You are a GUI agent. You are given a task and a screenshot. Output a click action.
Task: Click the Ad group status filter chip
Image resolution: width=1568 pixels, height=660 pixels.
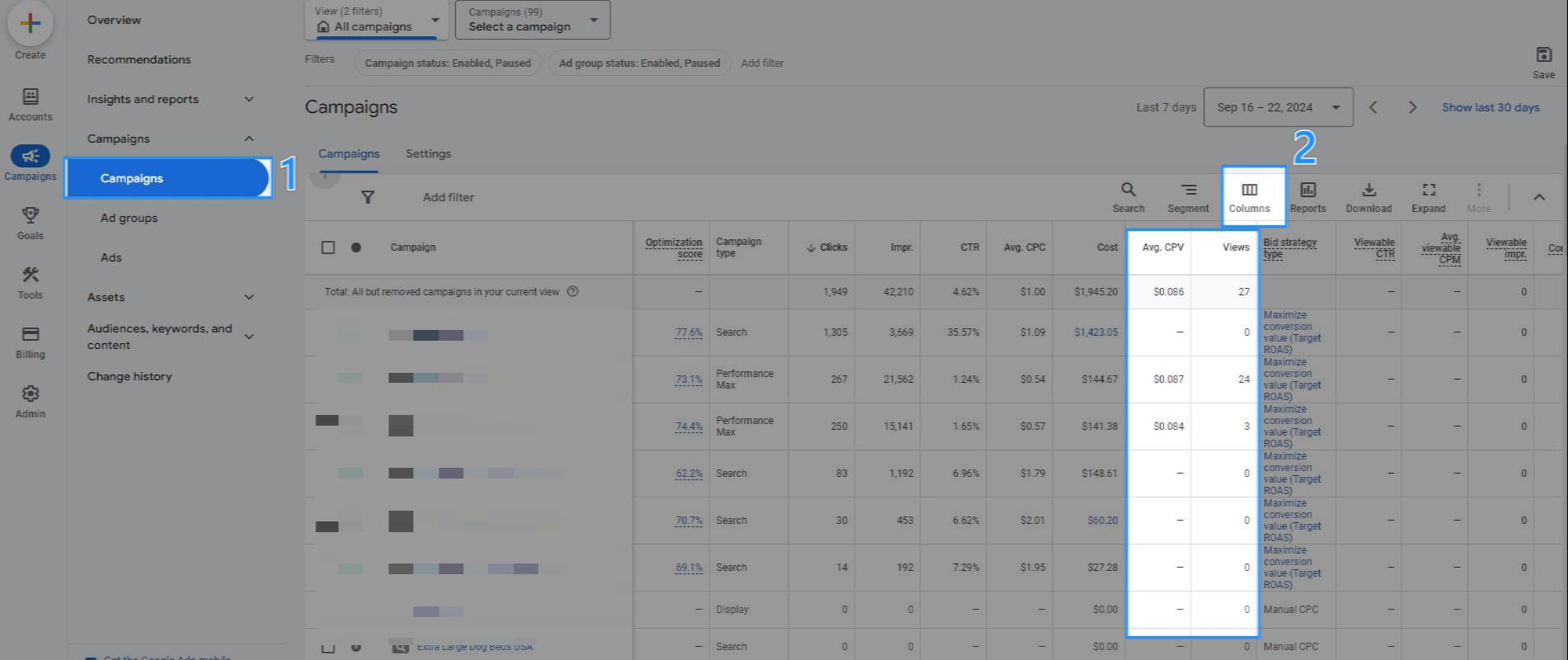click(x=639, y=63)
